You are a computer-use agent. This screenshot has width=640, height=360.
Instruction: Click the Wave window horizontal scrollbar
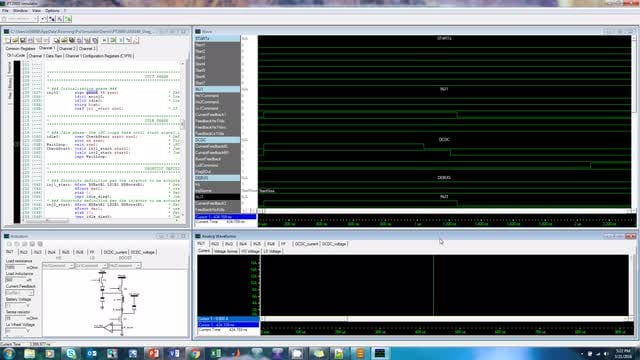(x=445, y=211)
